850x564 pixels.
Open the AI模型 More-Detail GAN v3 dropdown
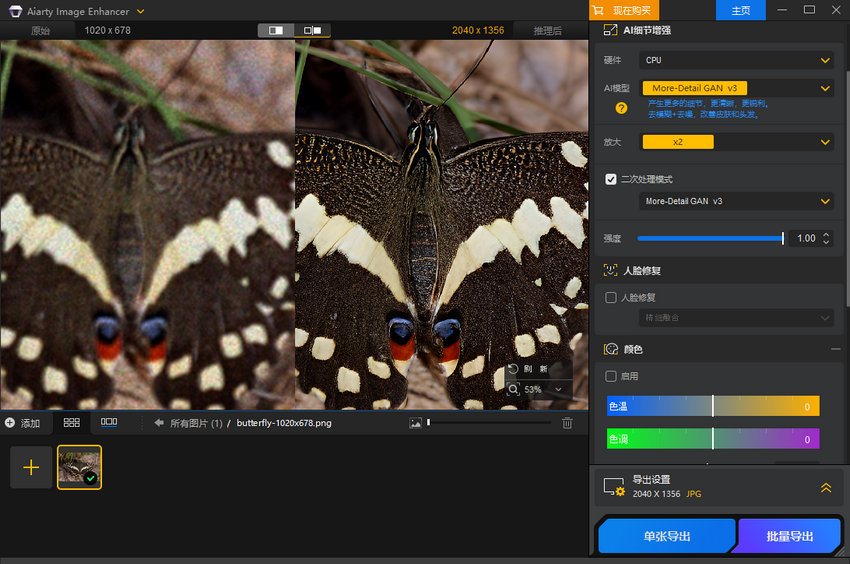(x=736, y=88)
